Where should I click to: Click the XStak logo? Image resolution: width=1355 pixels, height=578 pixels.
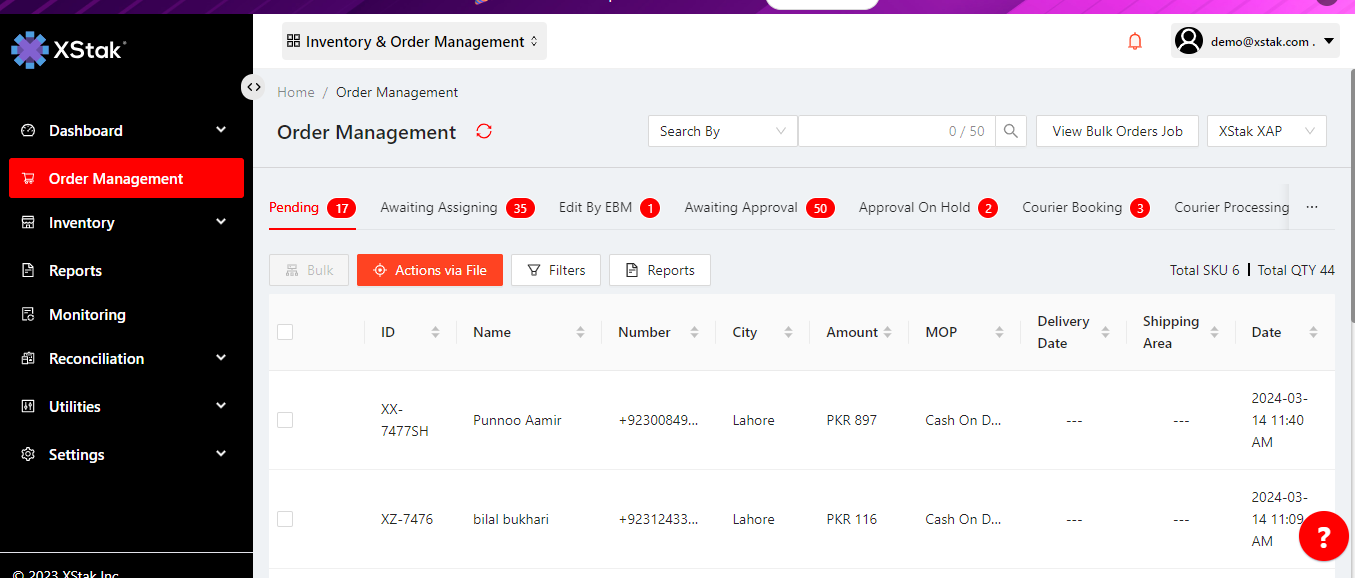click(x=68, y=49)
